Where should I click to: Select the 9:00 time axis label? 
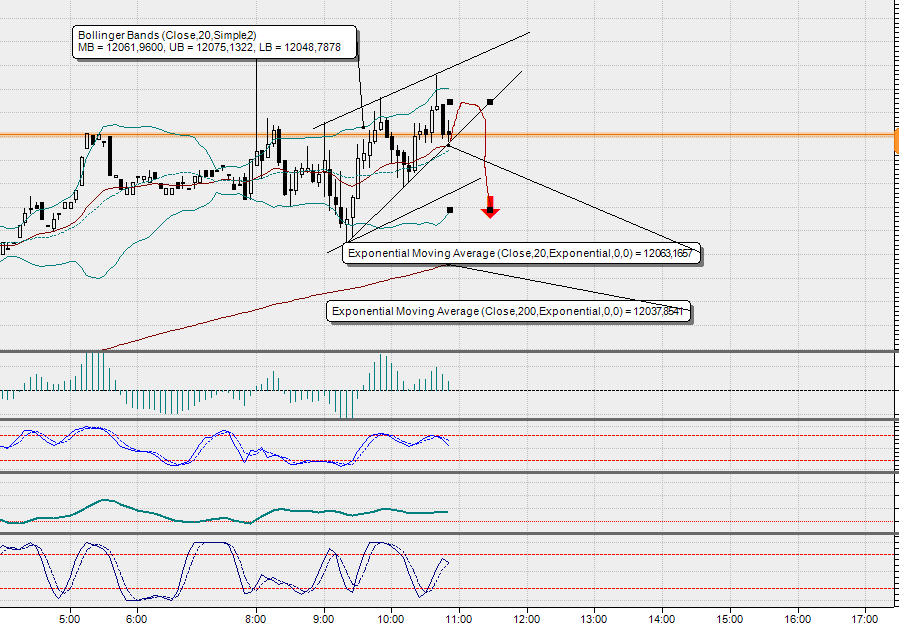point(323,620)
